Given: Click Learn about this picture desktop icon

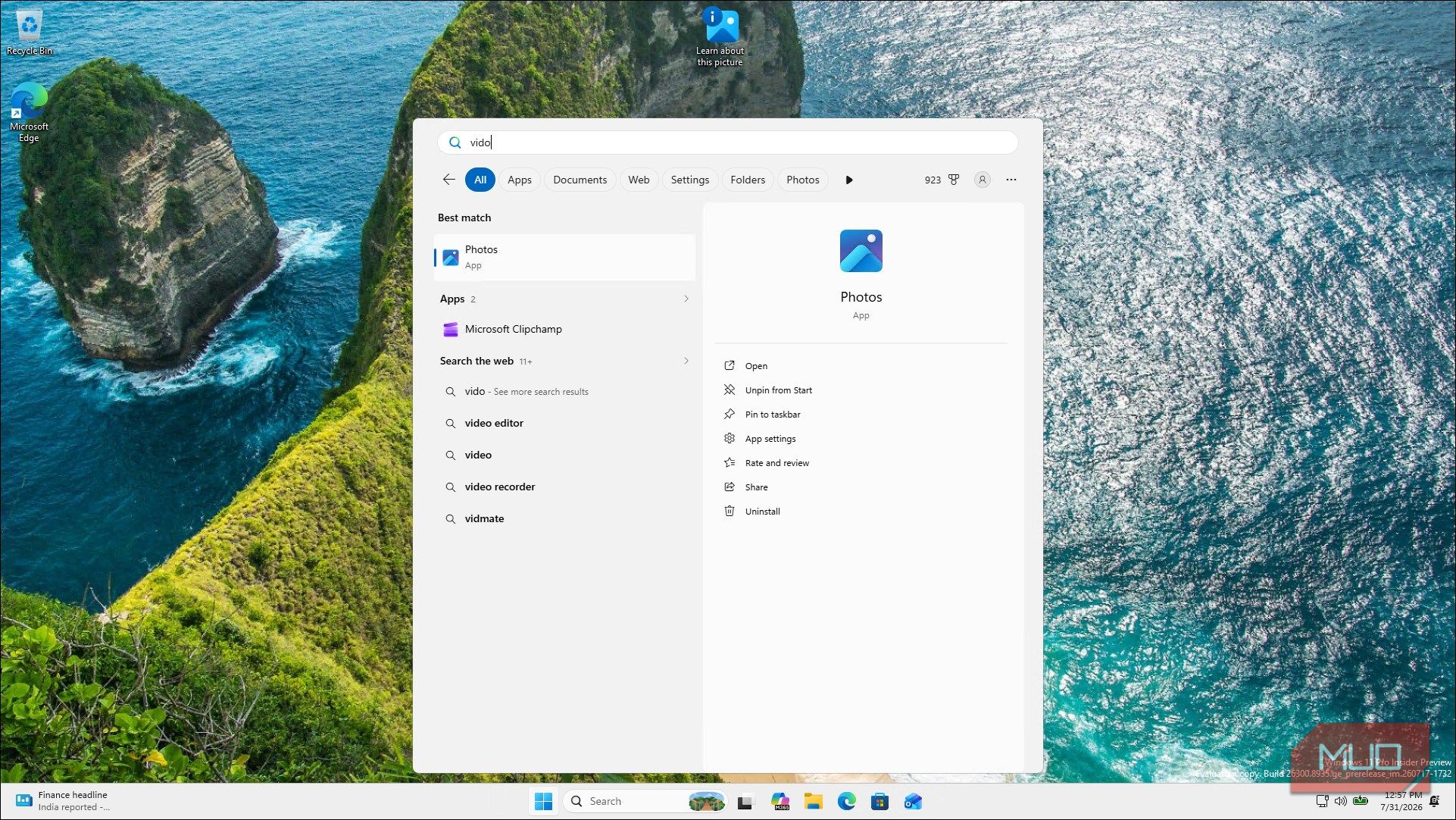Looking at the screenshot, I should [x=720, y=36].
